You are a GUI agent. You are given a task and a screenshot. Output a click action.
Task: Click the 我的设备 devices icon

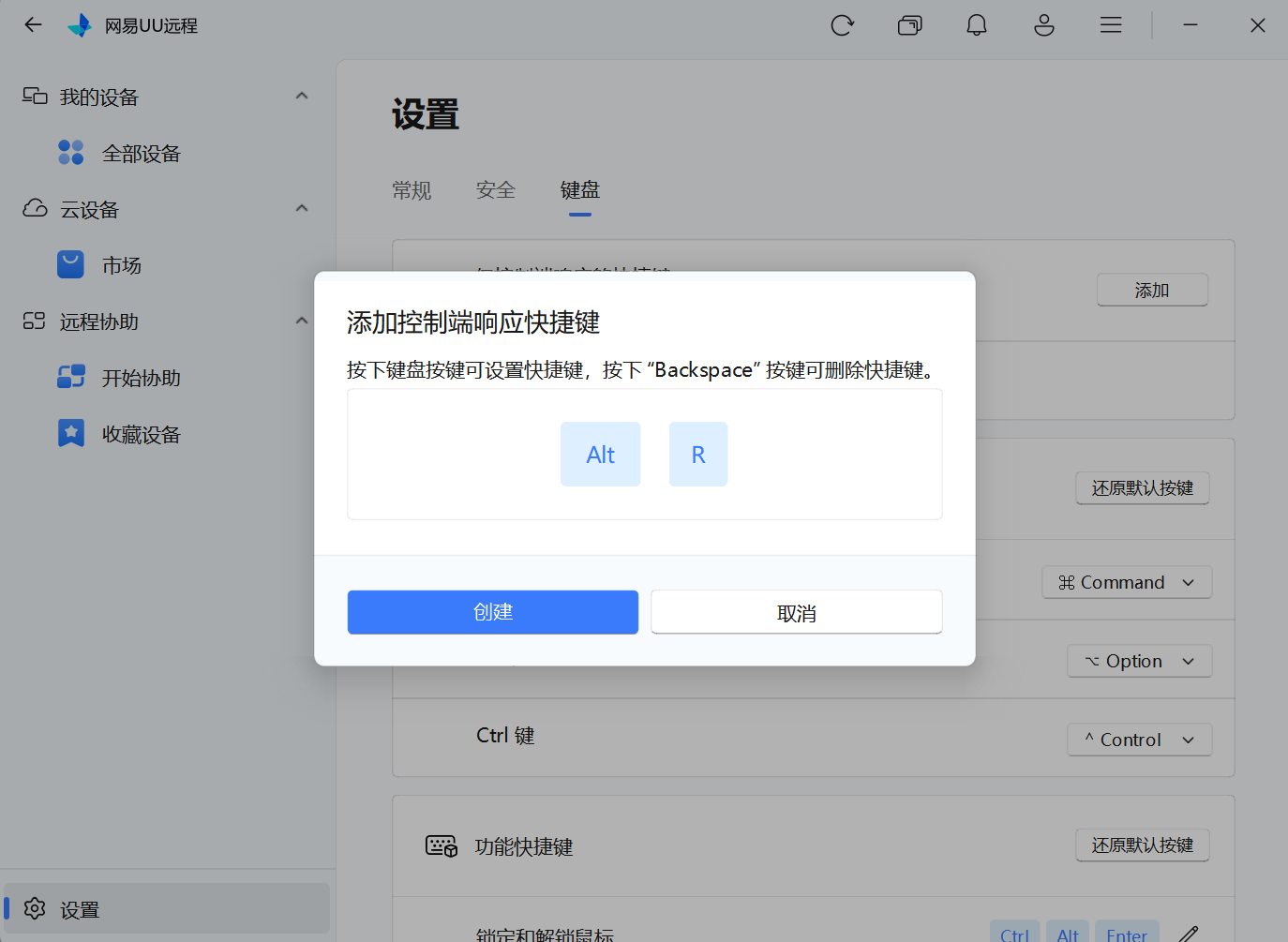[35, 97]
